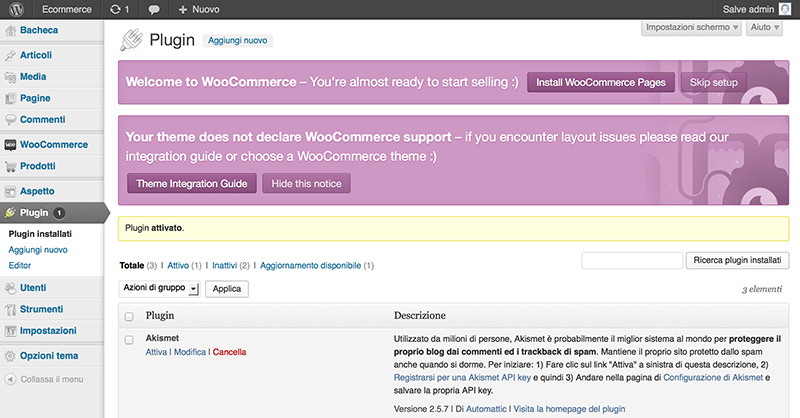Click the Commenti speech bubble icon
This screenshot has height=418, width=800.
click(x=10, y=119)
